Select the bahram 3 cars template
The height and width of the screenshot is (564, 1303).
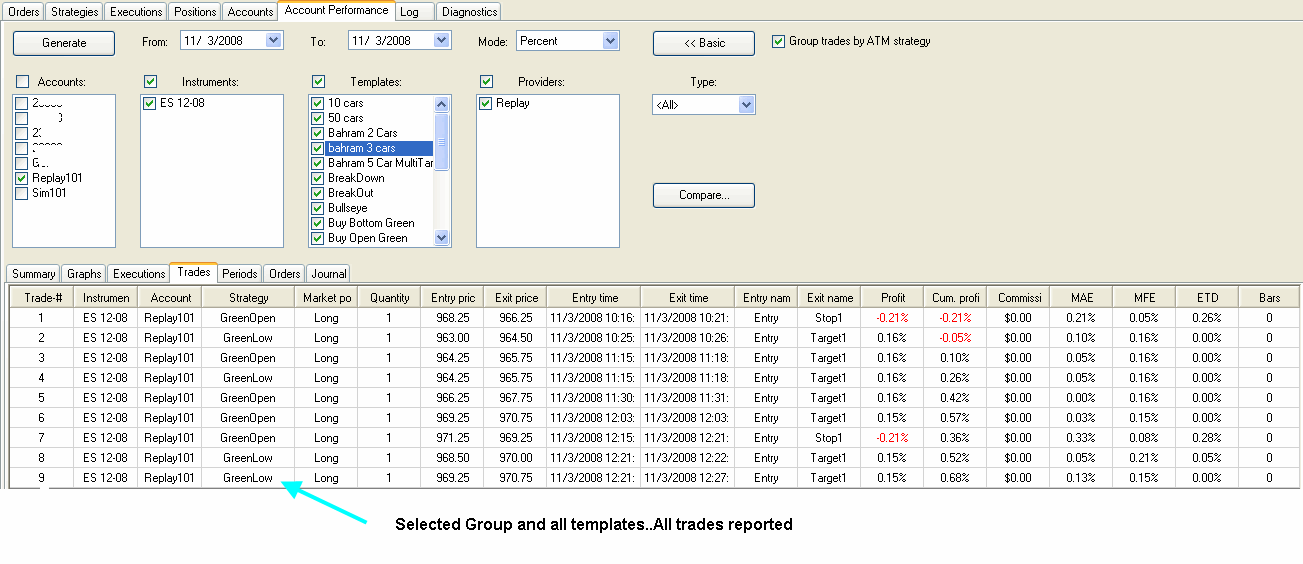(361, 148)
